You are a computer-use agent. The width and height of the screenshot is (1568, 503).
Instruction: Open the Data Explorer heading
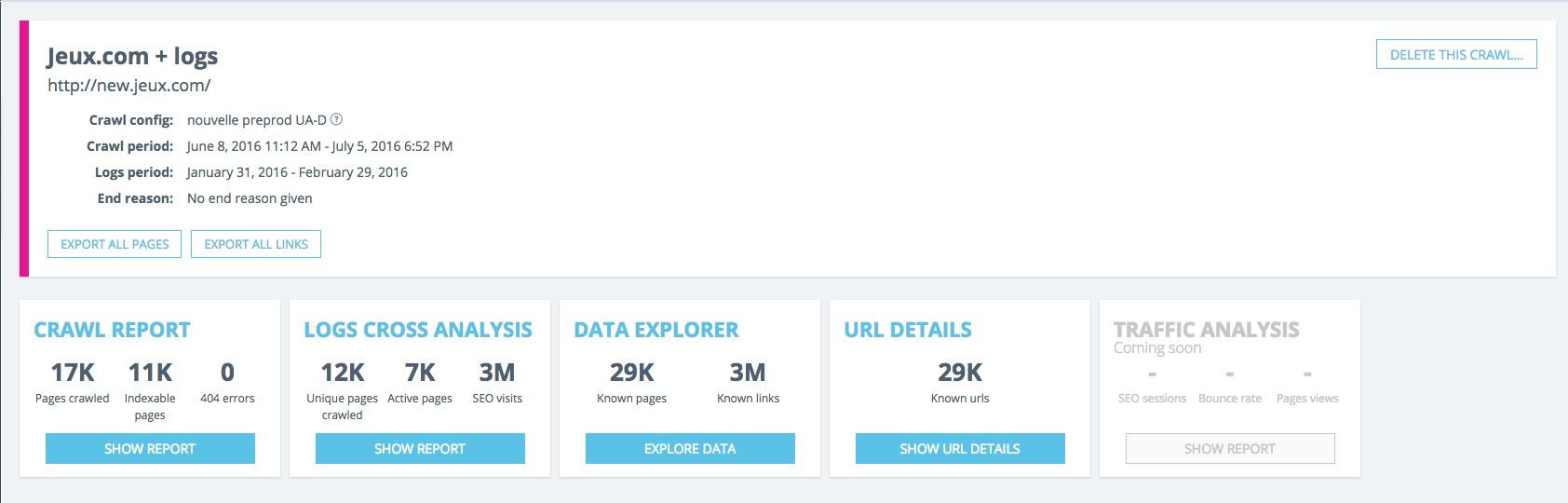pos(656,330)
